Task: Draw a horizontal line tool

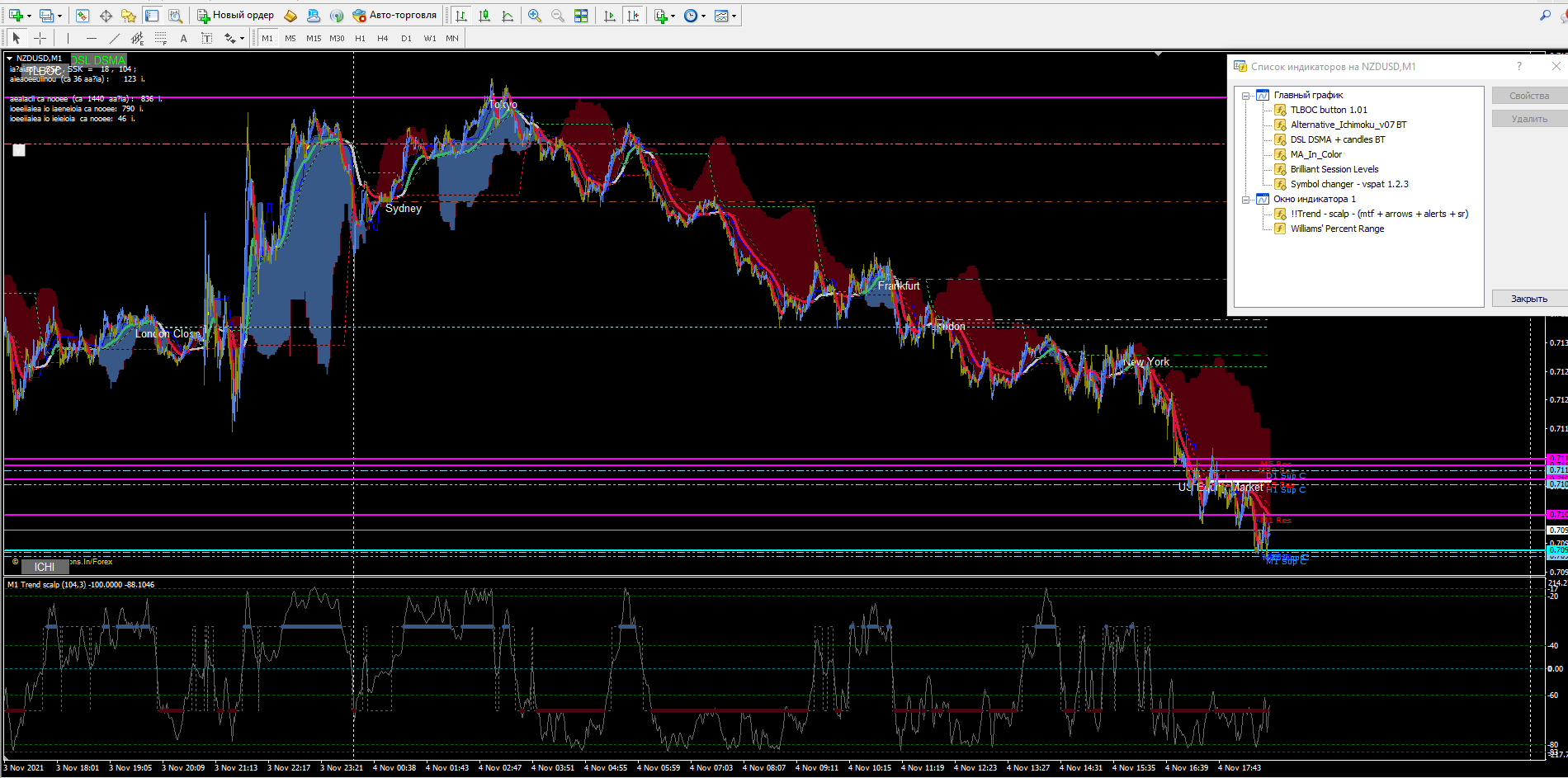Action: tap(91, 38)
